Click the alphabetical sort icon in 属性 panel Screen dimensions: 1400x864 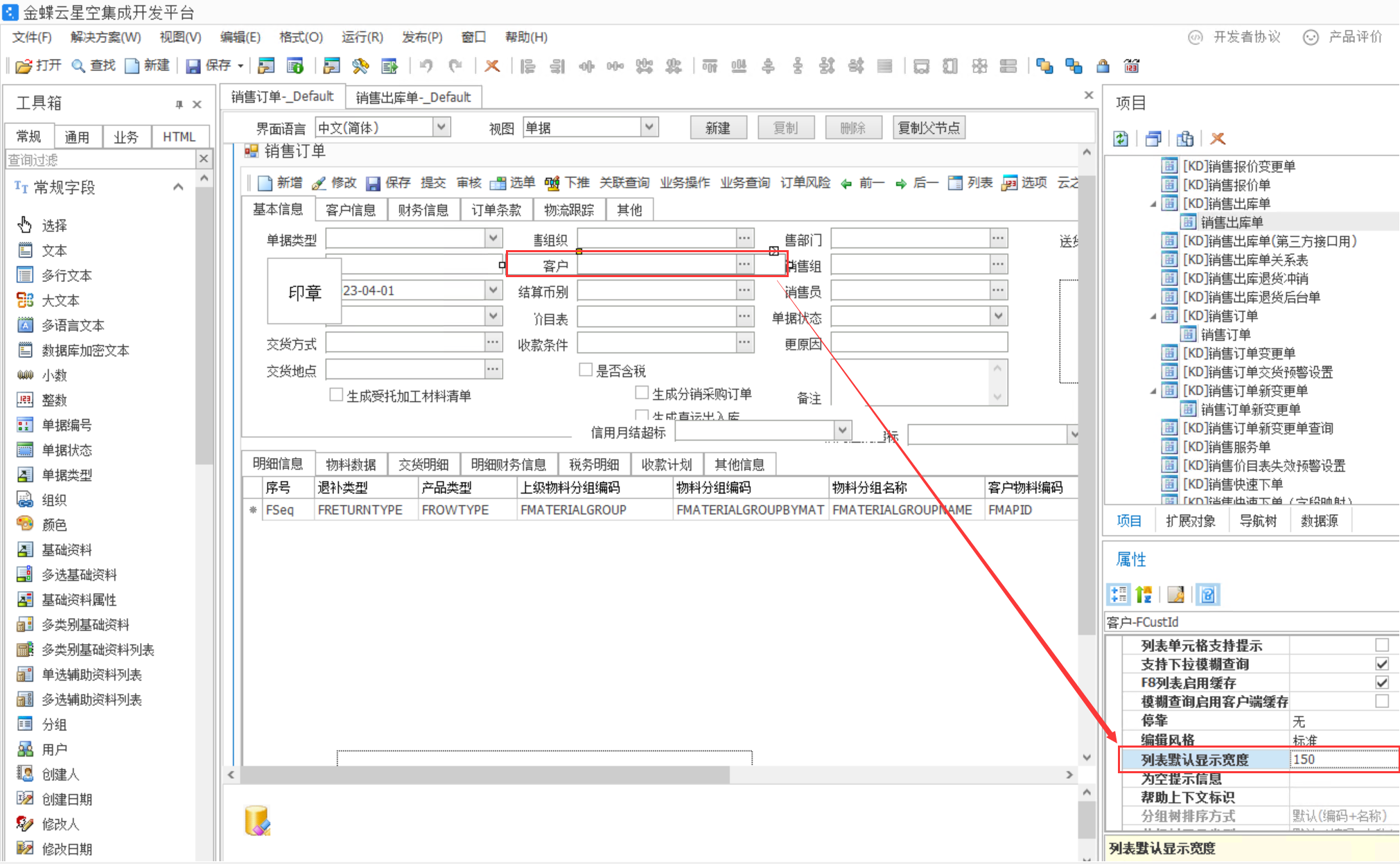1144,594
